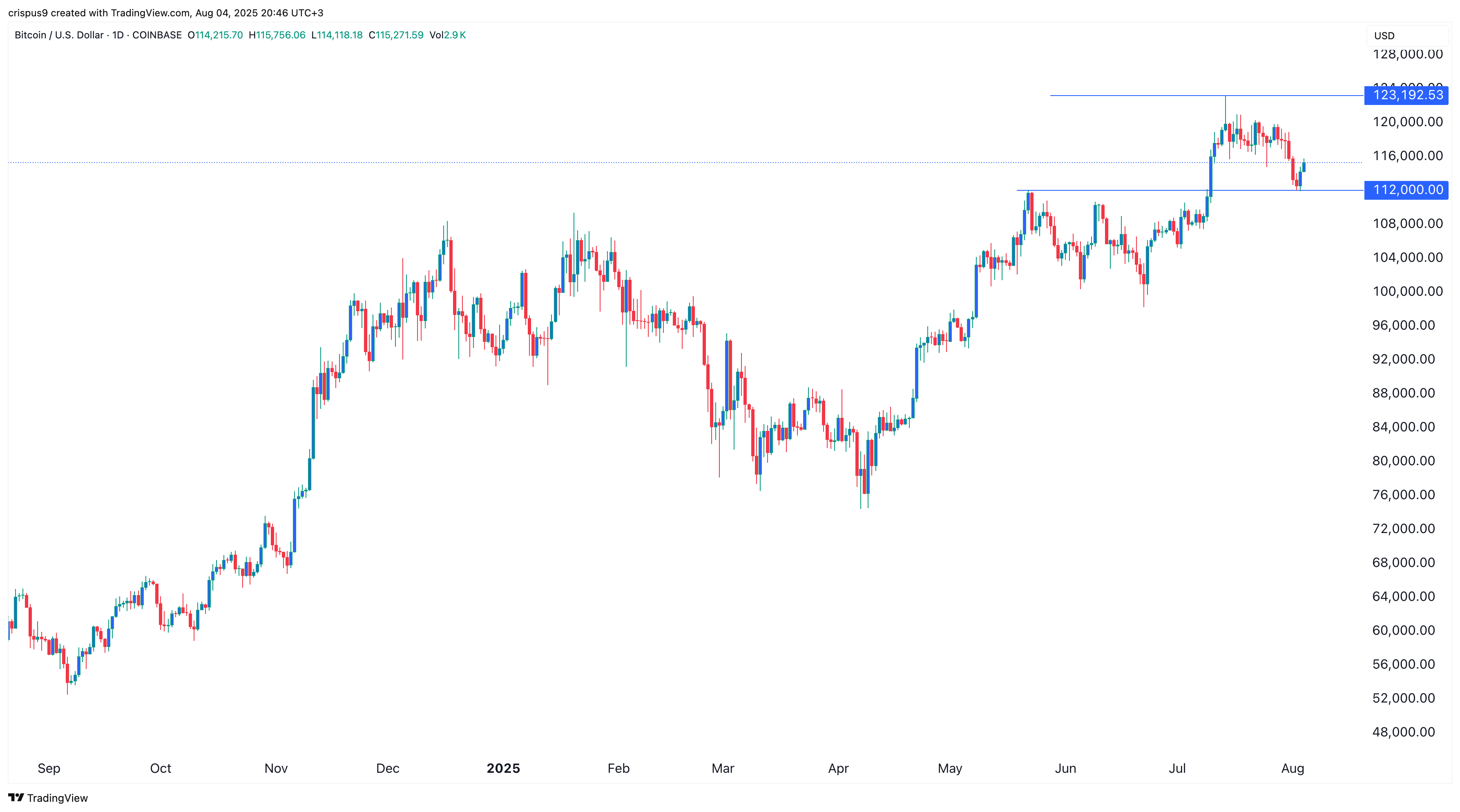Click the TradingView logo icon

click(16, 797)
